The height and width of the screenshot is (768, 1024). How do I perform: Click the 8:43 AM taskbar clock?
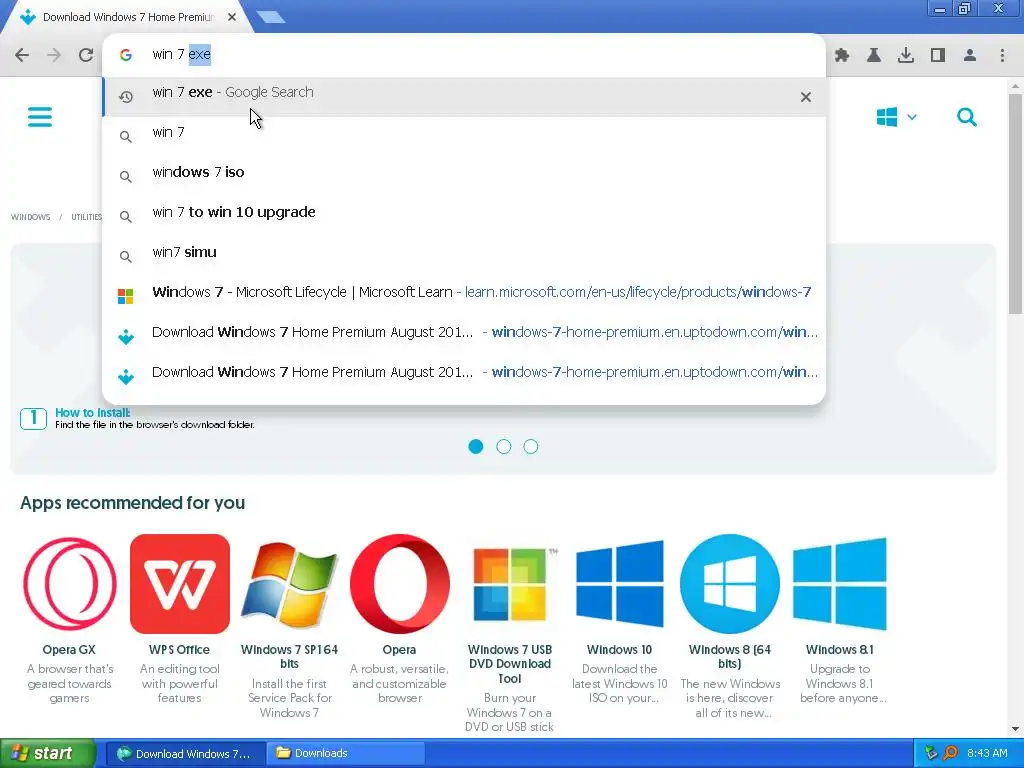[x=987, y=754]
